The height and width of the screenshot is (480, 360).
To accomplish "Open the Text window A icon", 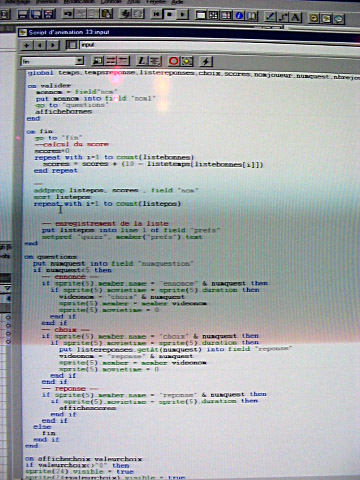I will click(295, 17).
